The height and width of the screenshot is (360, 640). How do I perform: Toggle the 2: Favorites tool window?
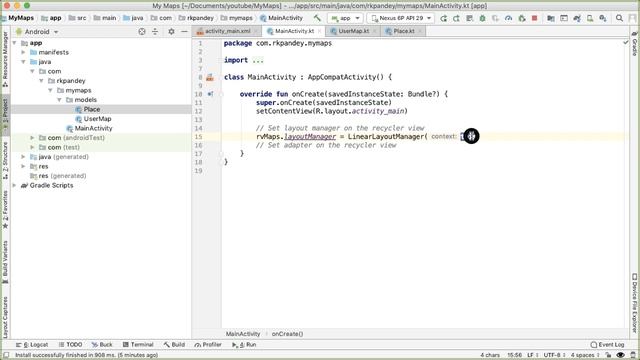point(5,210)
